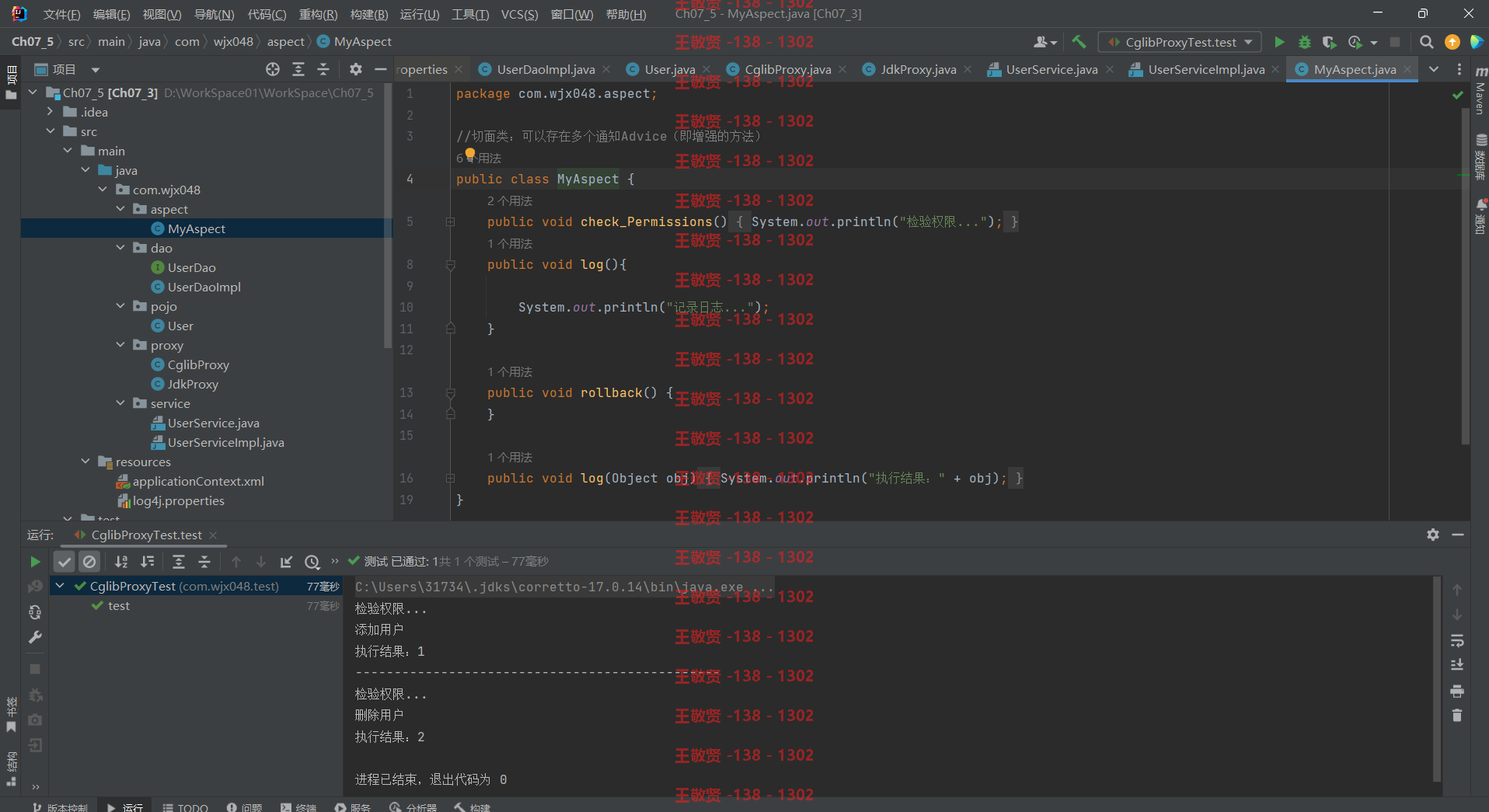Collapse CglibProxyTest node in test tree
The height and width of the screenshot is (812, 1489).
coord(60,586)
